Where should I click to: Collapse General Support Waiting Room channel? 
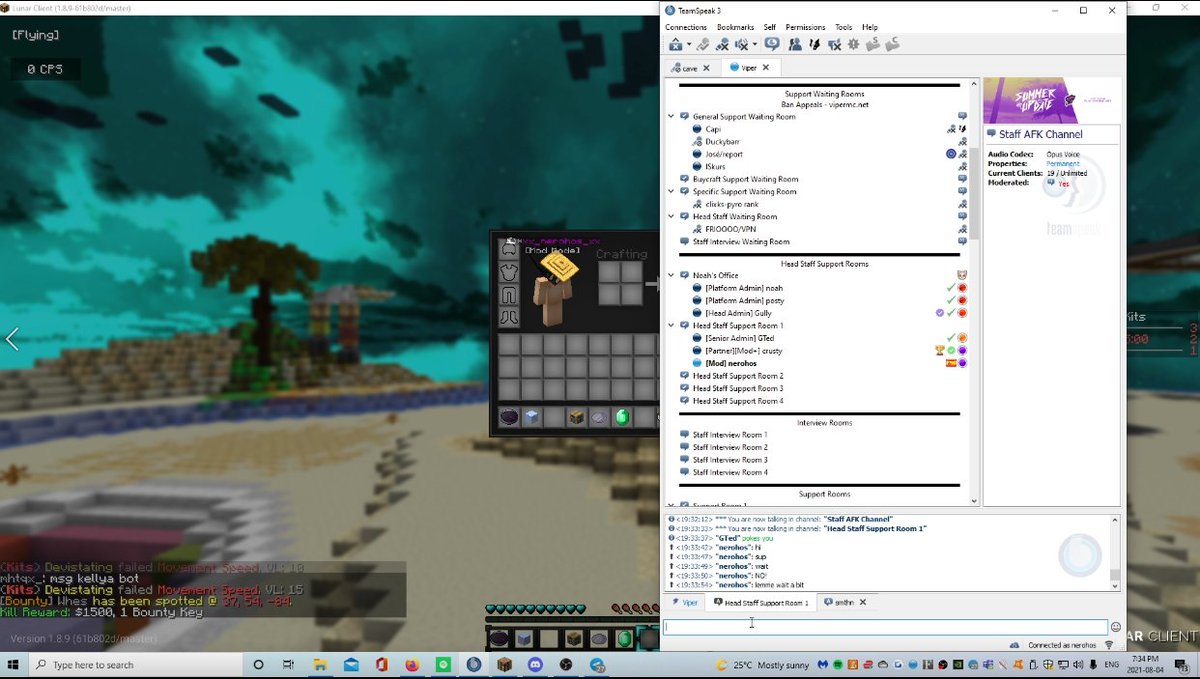point(672,117)
